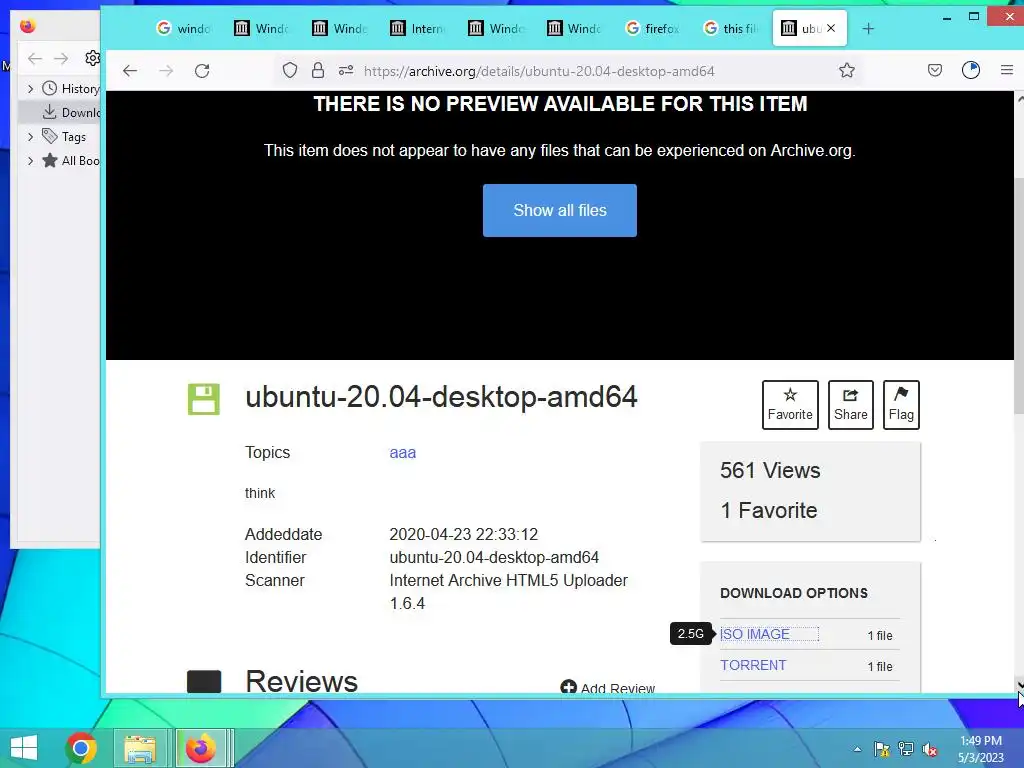Click the item title ubuntu-20.04-desktop-amd64
This screenshot has height=768, width=1024.
pyautogui.click(x=441, y=396)
